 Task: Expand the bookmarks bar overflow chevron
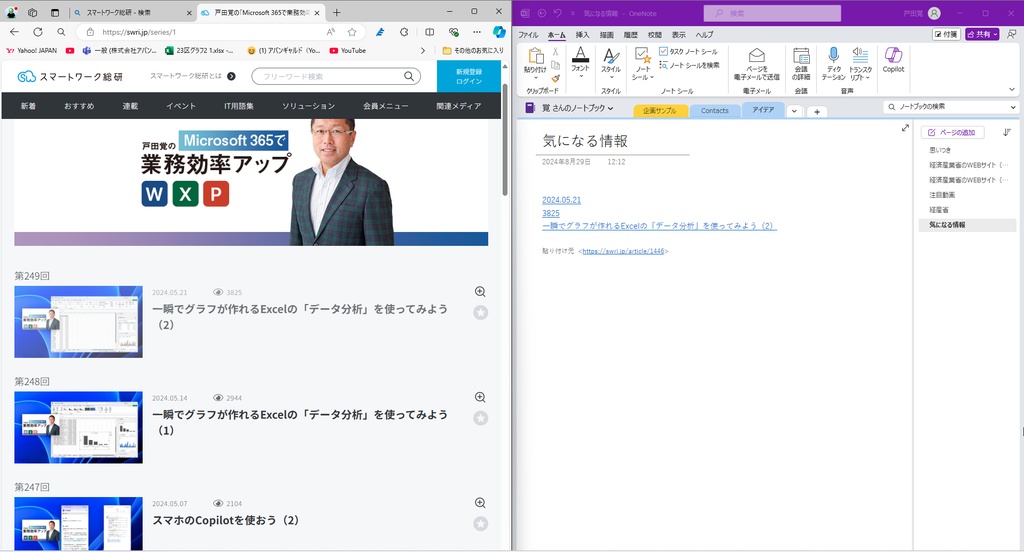coord(423,50)
